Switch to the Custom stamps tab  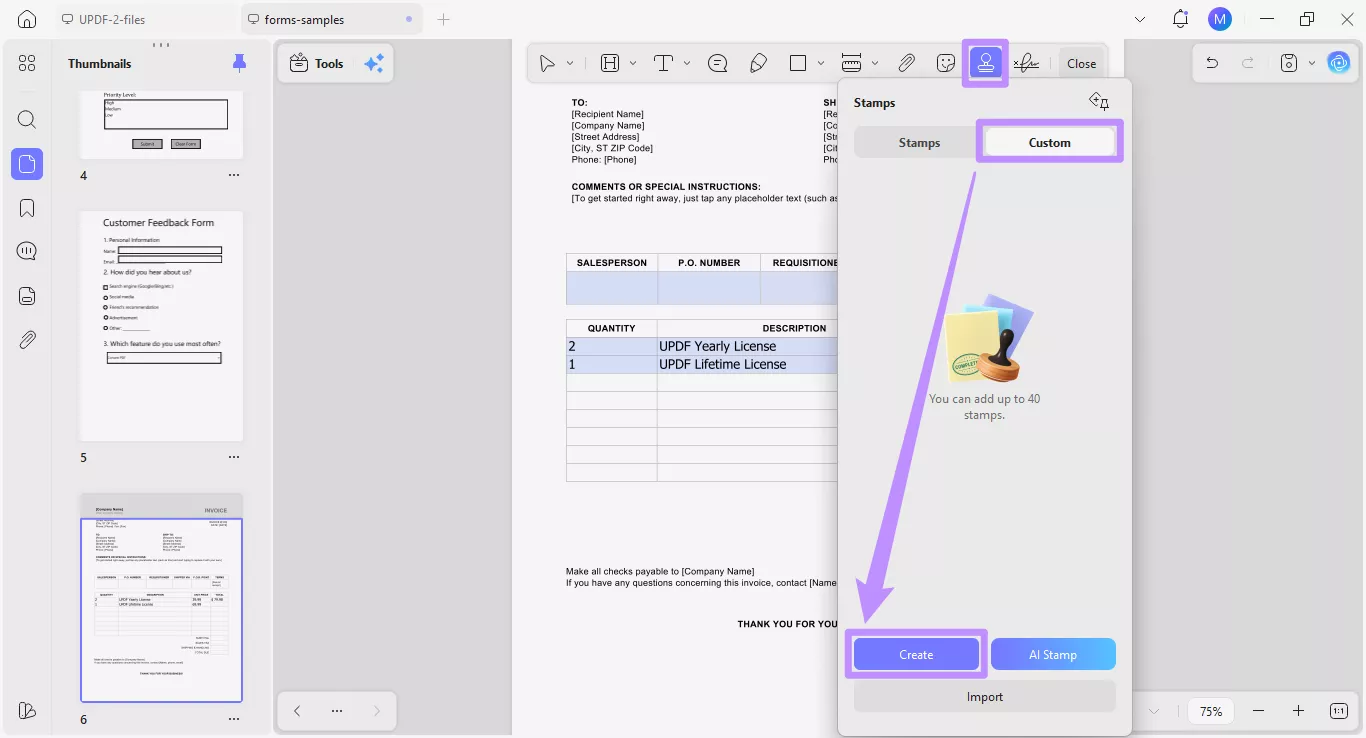[x=1050, y=143]
